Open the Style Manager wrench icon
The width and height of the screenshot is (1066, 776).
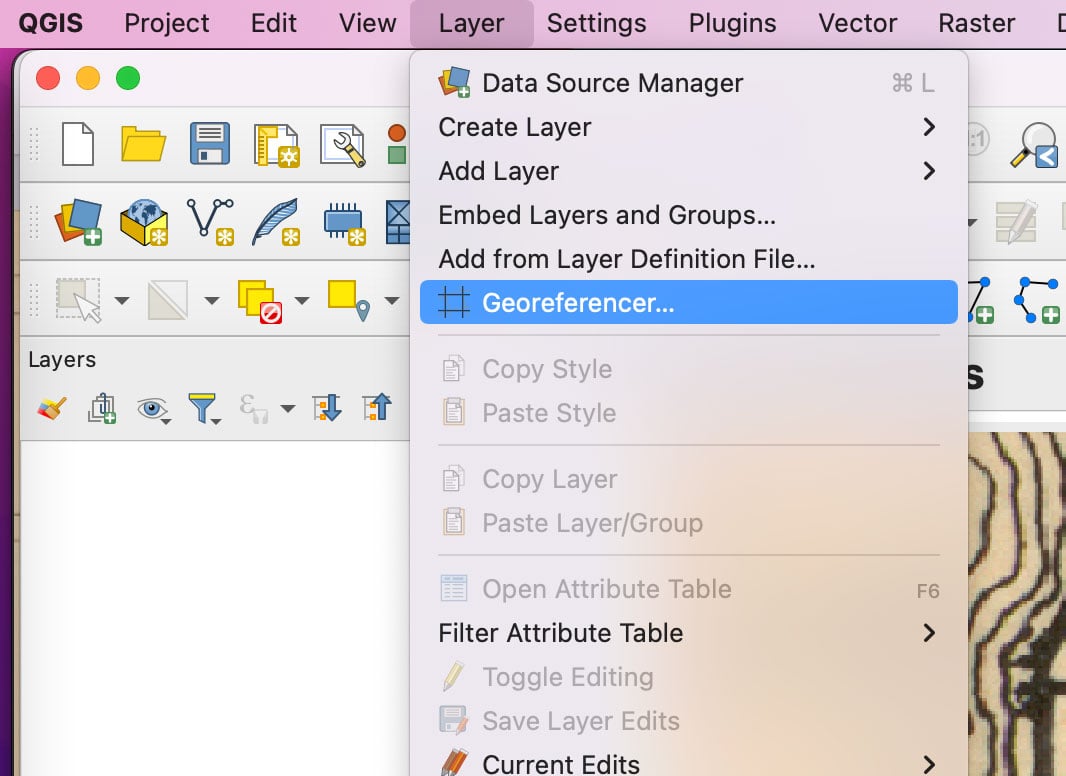[x=343, y=145]
